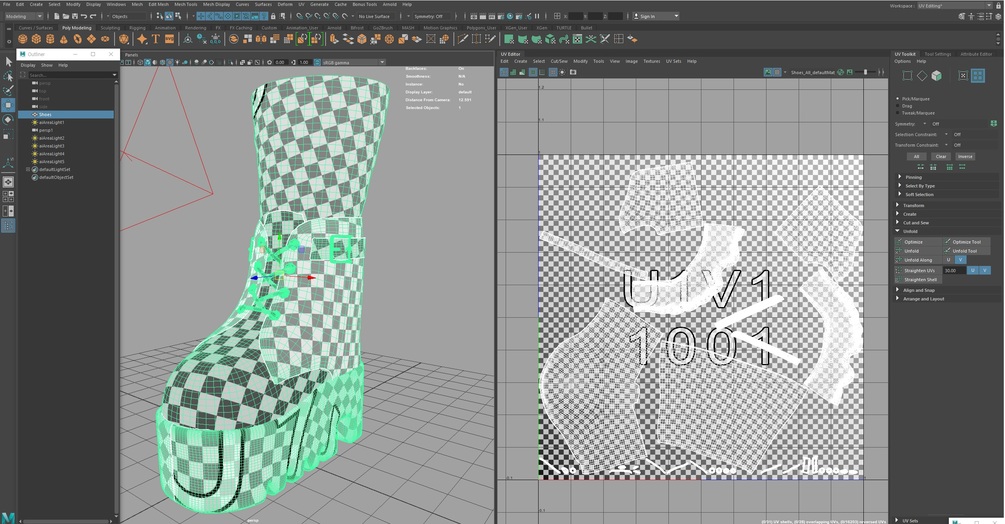1005x524 pixels.
Task: Toggle the Unfold Along U direction button
Action: (949, 259)
